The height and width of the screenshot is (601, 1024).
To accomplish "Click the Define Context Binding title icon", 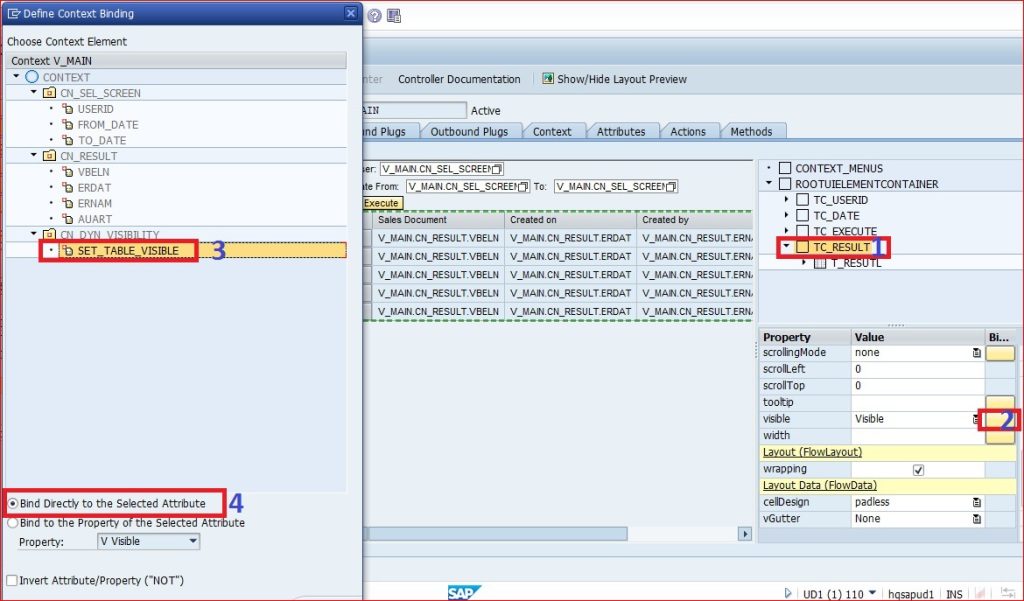I will point(14,13).
